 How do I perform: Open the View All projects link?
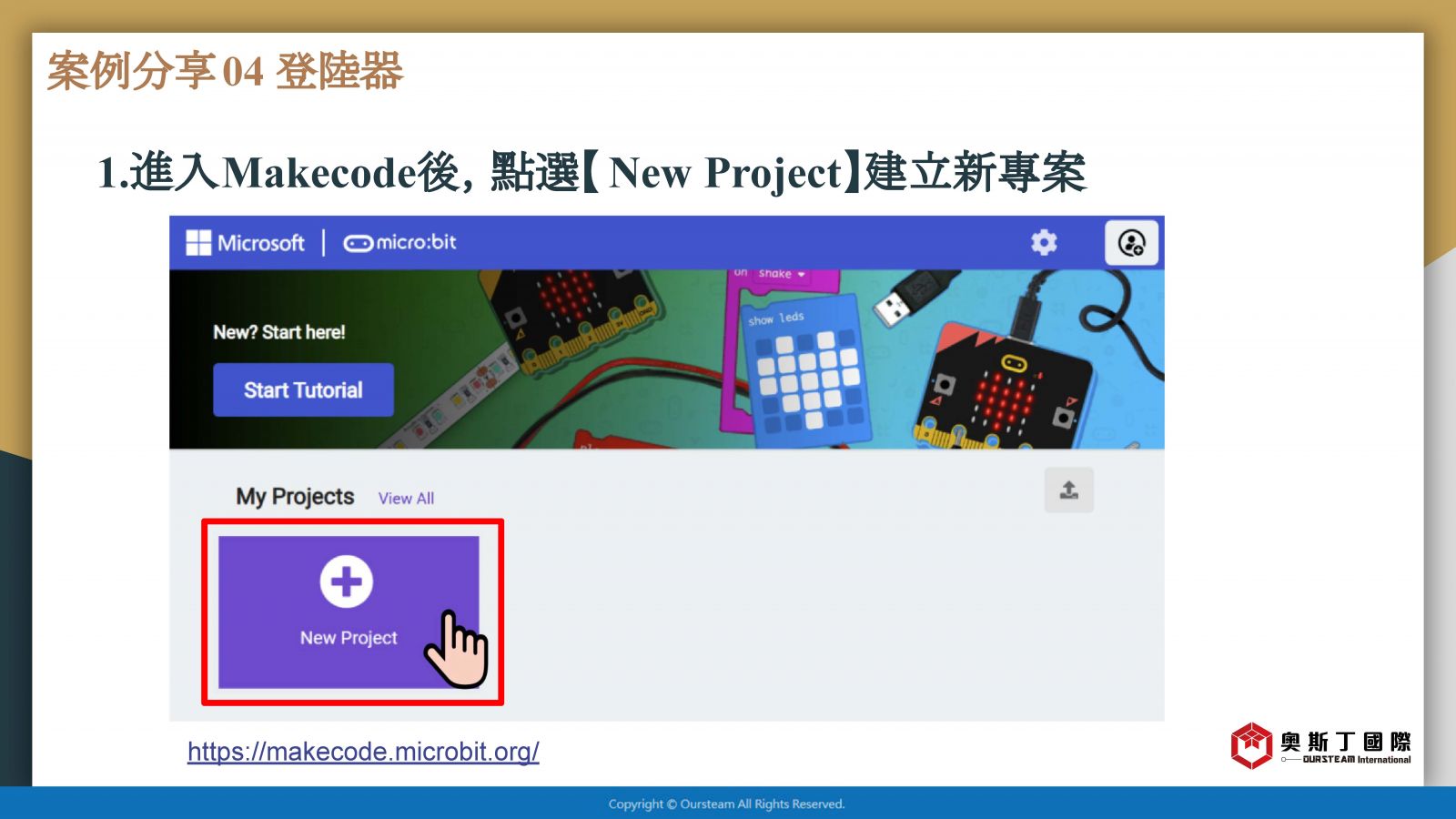coord(406,499)
